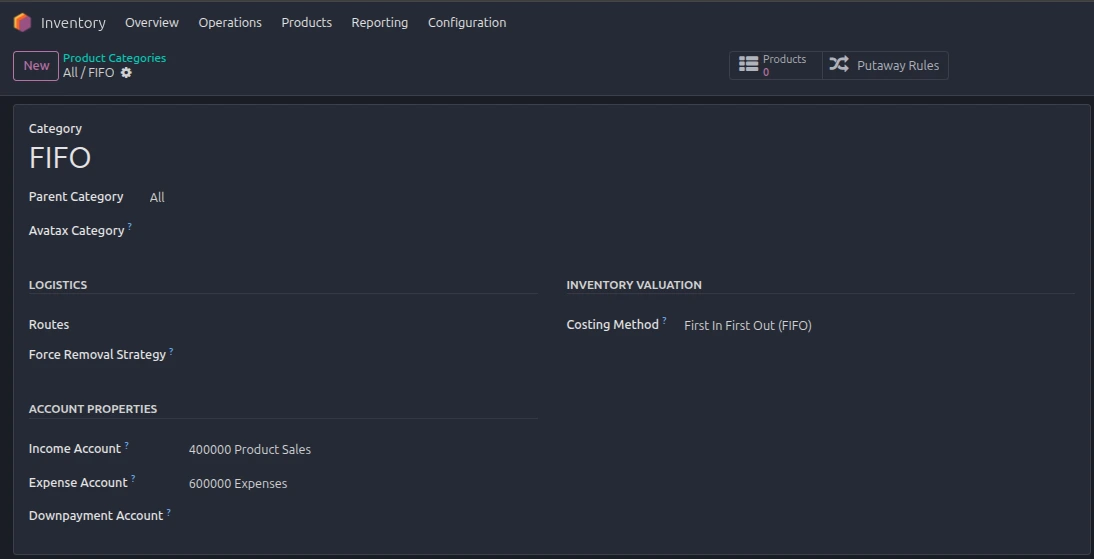The height and width of the screenshot is (559, 1094).
Task: Open the Reporting menu
Action: [379, 22]
